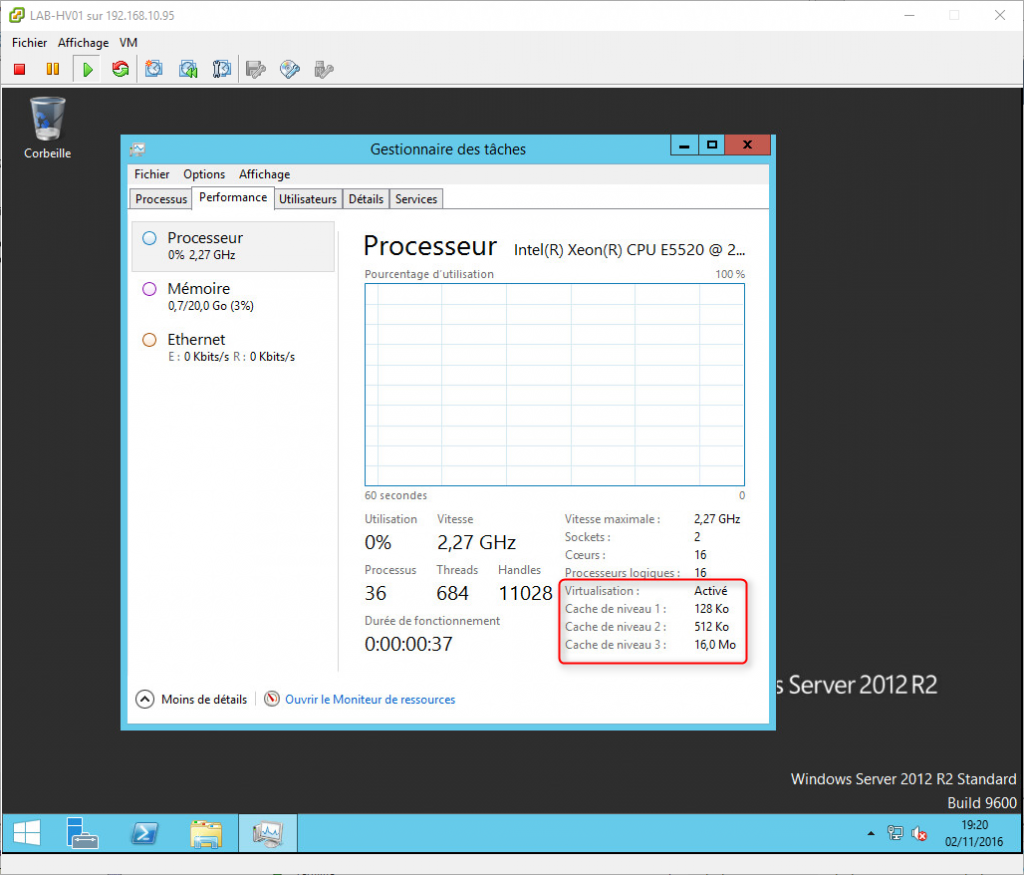
Task: Open Server Manager from the taskbar
Action: click(x=82, y=833)
